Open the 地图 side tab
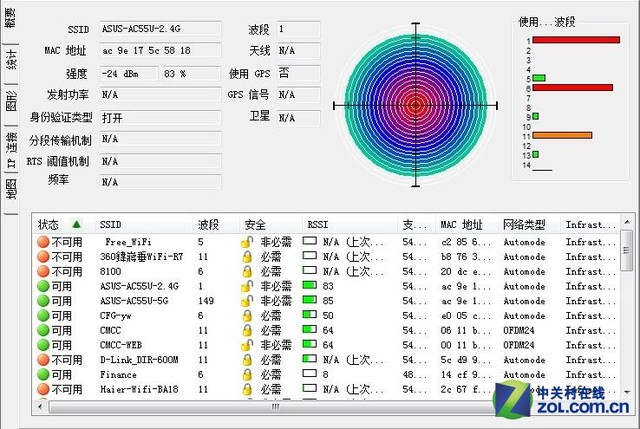Image resolution: width=640 pixels, height=429 pixels. coord(11,189)
